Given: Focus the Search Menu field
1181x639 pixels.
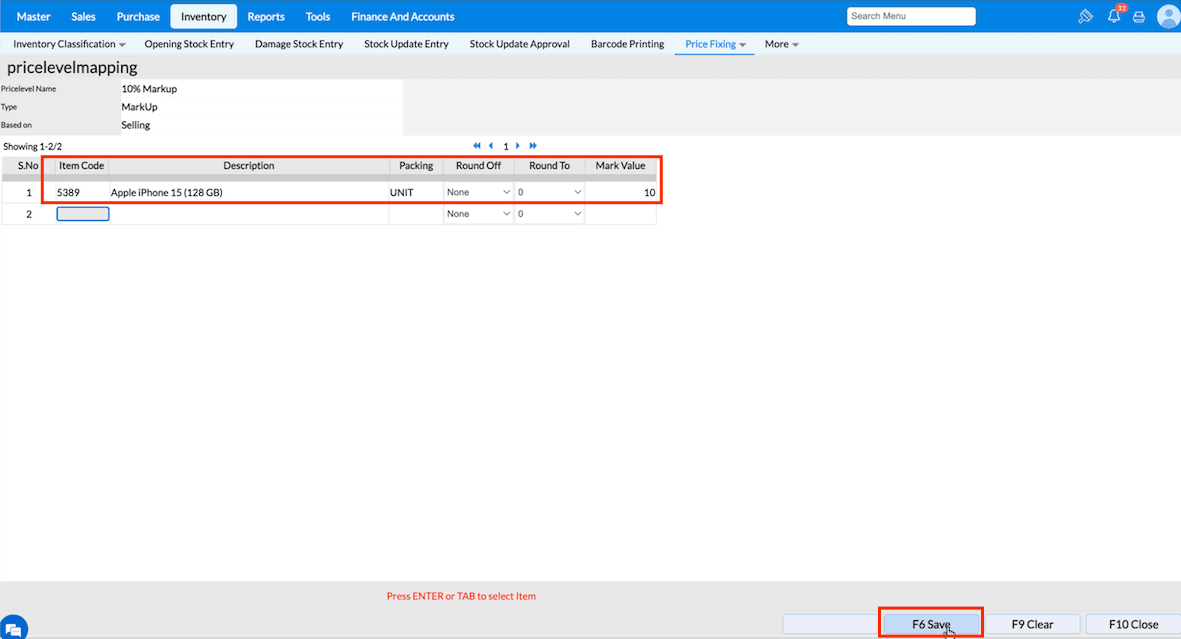Looking at the screenshot, I should click(x=911, y=16).
